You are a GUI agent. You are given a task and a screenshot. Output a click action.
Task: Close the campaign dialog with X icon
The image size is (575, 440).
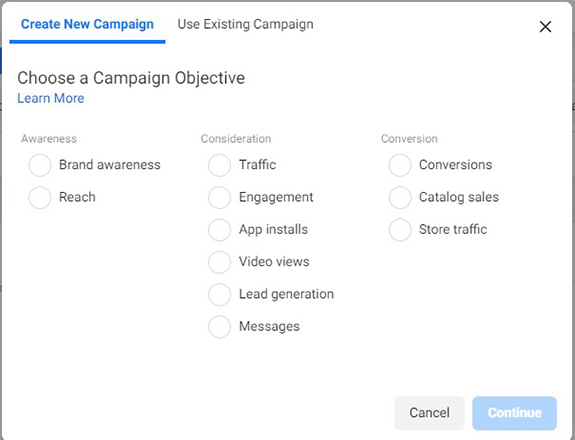tap(545, 26)
